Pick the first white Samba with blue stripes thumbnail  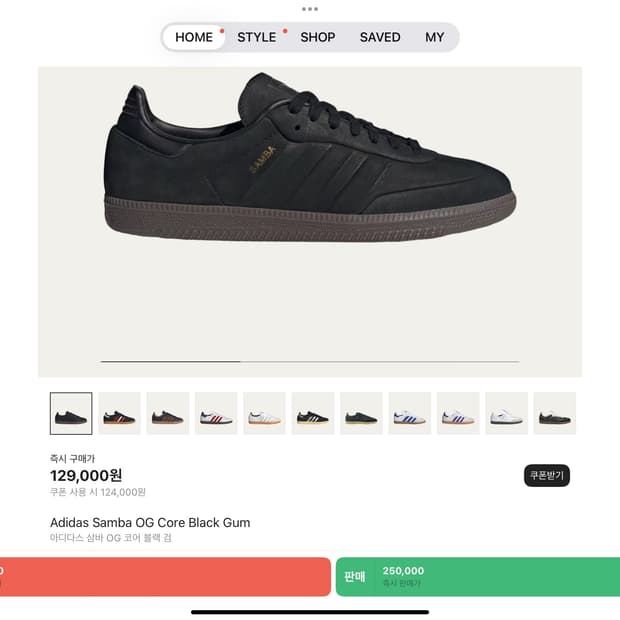[x=410, y=413]
